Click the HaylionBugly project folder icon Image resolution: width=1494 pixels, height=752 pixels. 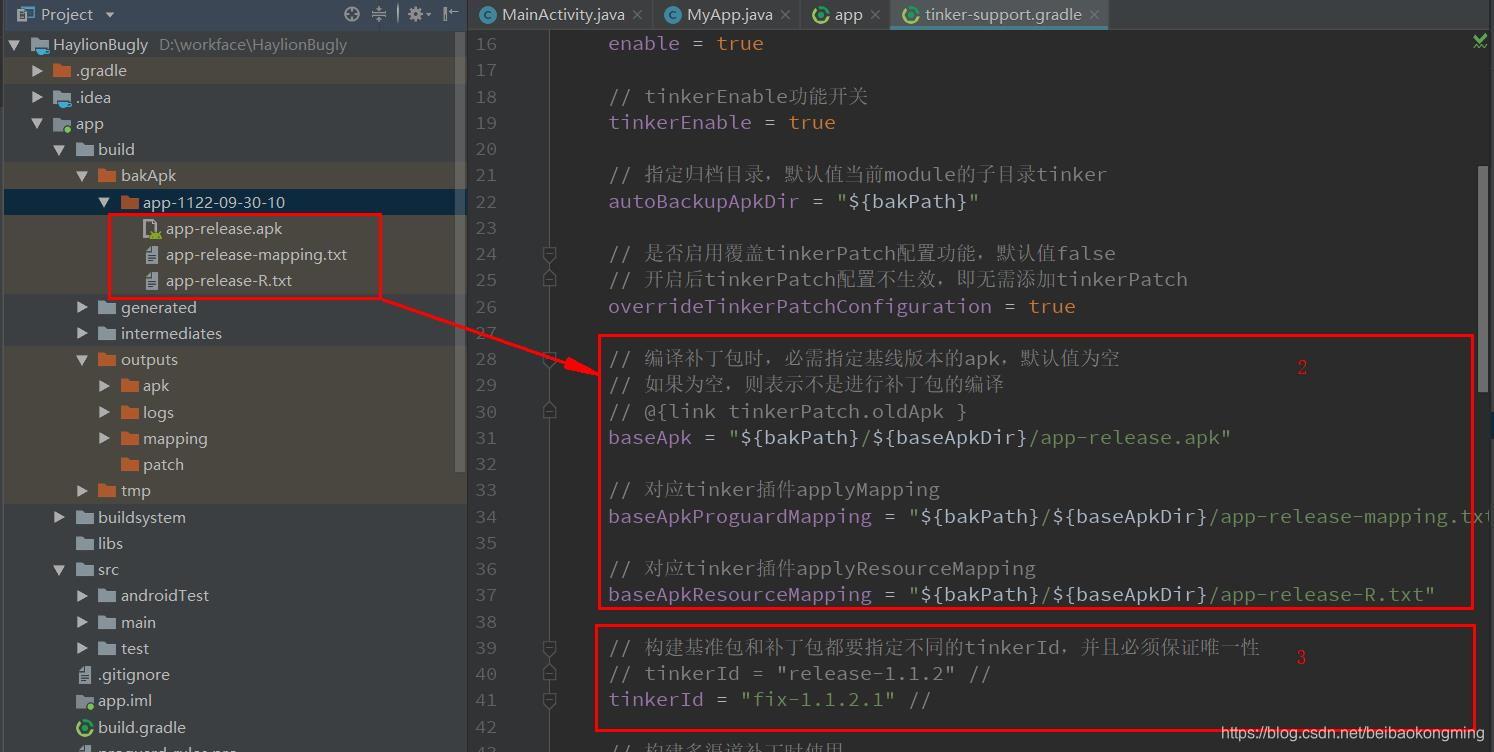point(40,45)
